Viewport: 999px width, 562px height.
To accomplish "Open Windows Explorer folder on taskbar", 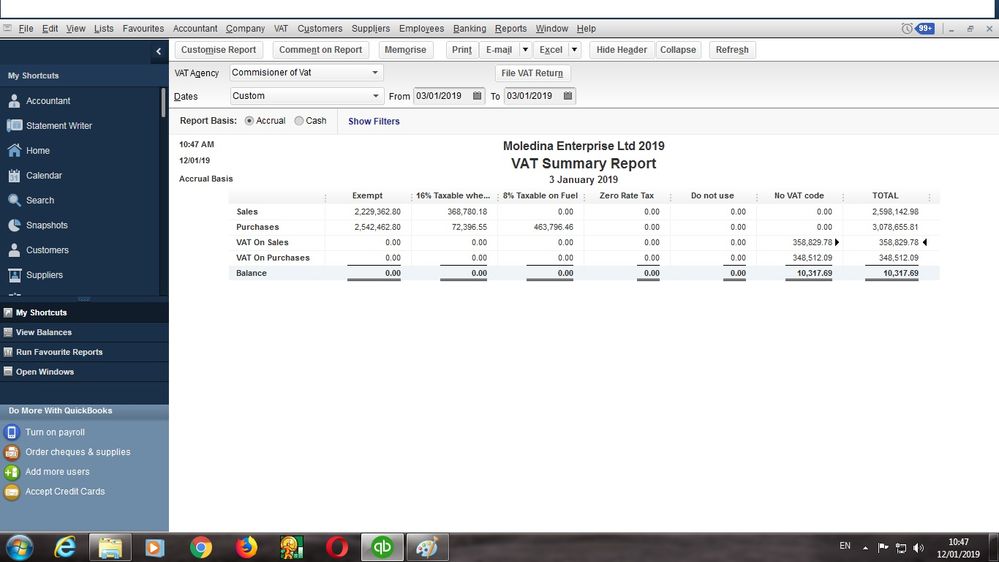I will pyautogui.click(x=110, y=547).
